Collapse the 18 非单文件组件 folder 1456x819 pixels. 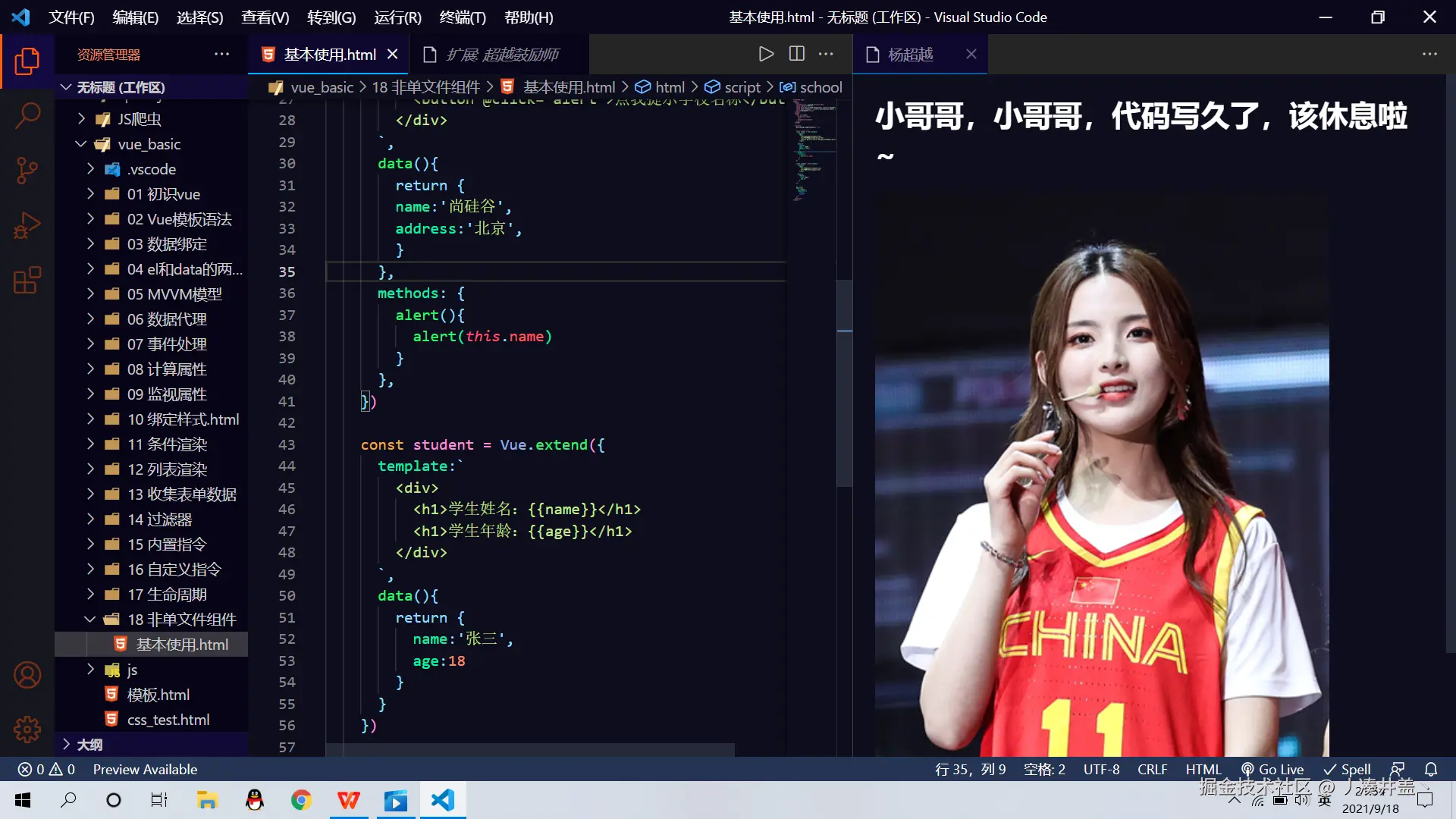tap(89, 619)
